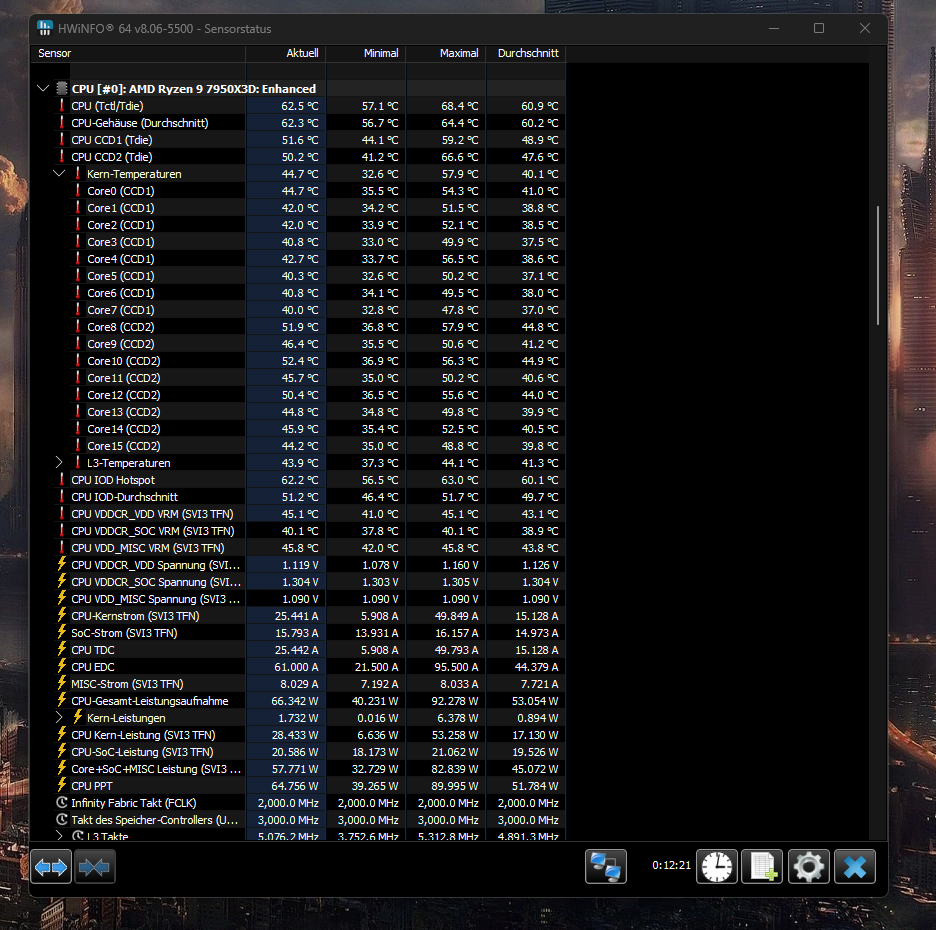936x930 pixels.
Task: Open sensor settings gear icon
Action: (808, 866)
